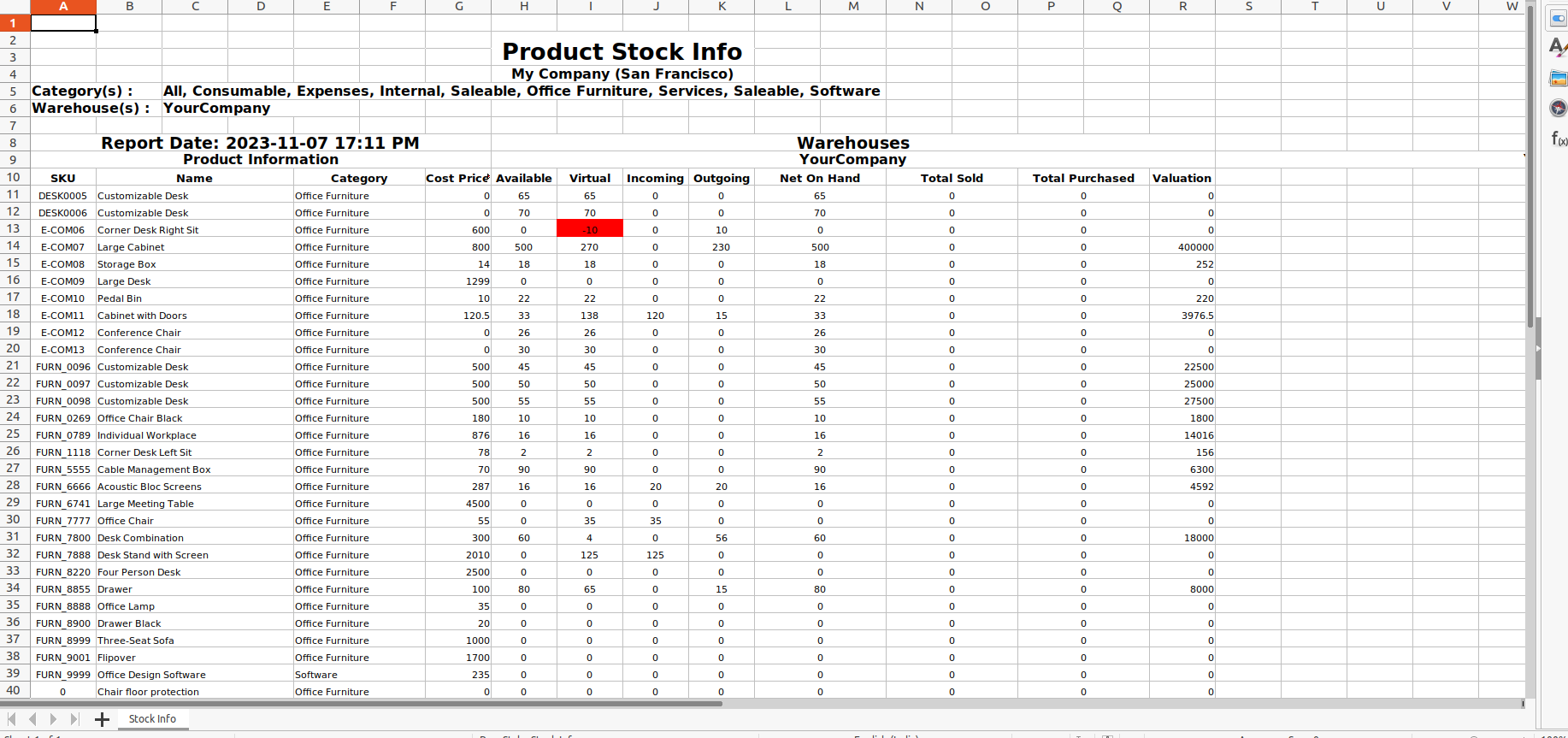Select the red Virtual cell showing -10

coord(590,229)
